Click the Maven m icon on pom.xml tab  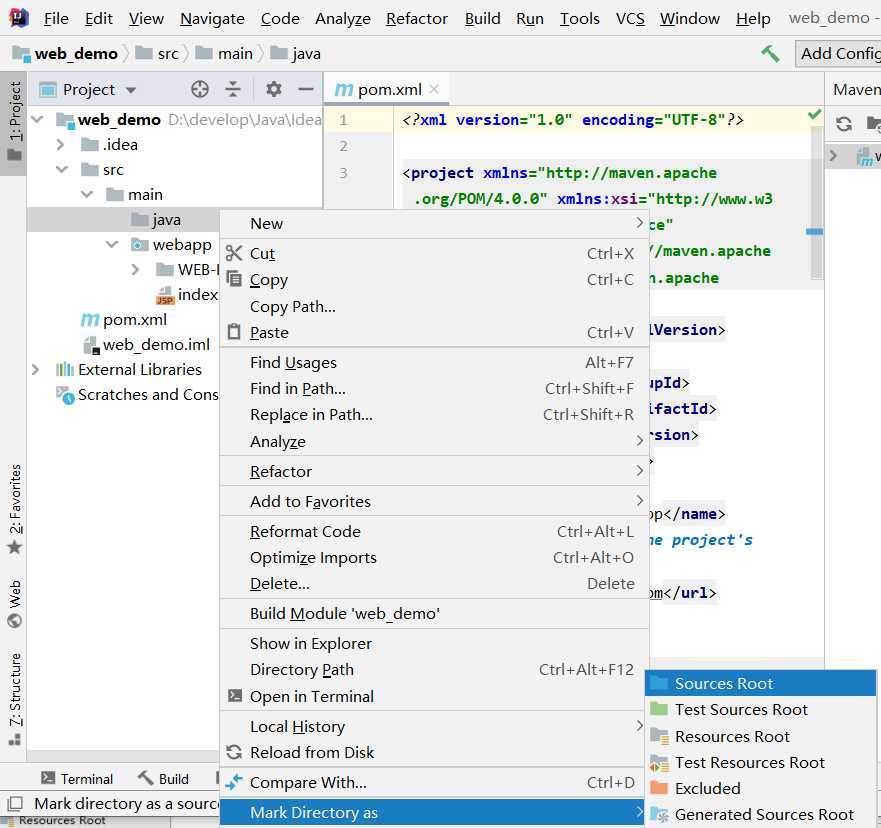point(343,89)
